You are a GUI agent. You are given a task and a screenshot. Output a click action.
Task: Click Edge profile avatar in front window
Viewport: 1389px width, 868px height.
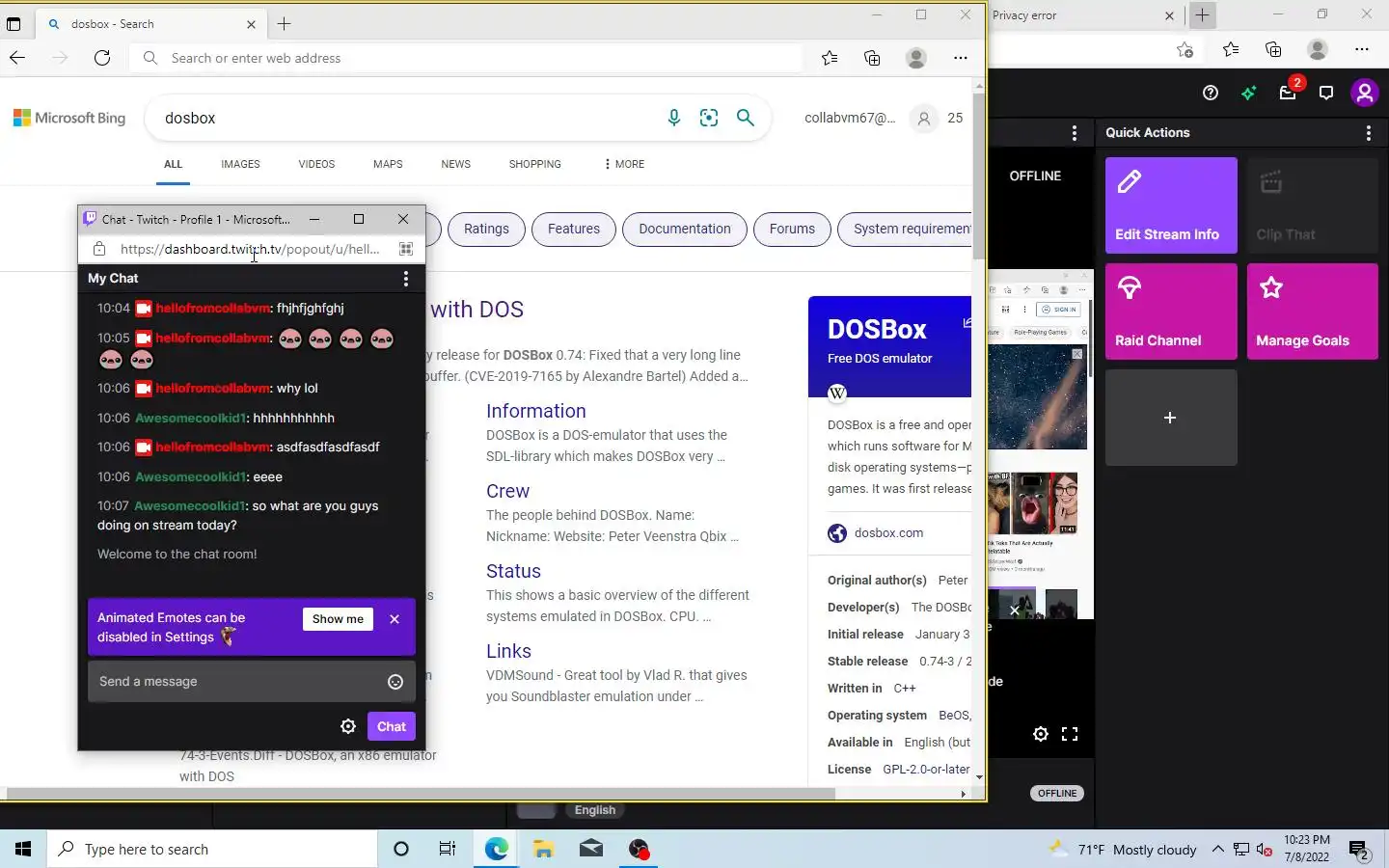tap(916, 58)
